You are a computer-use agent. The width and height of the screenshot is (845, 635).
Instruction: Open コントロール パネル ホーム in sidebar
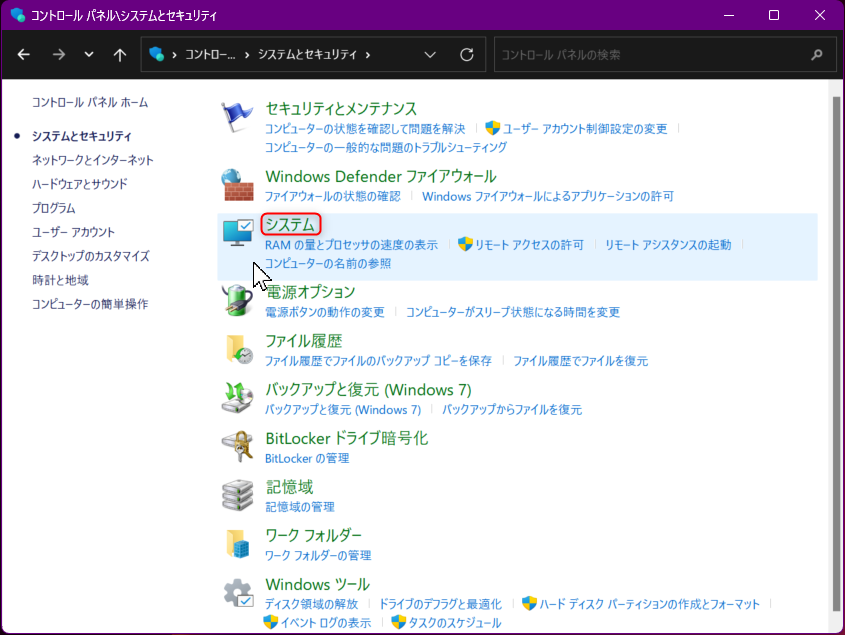[90, 102]
